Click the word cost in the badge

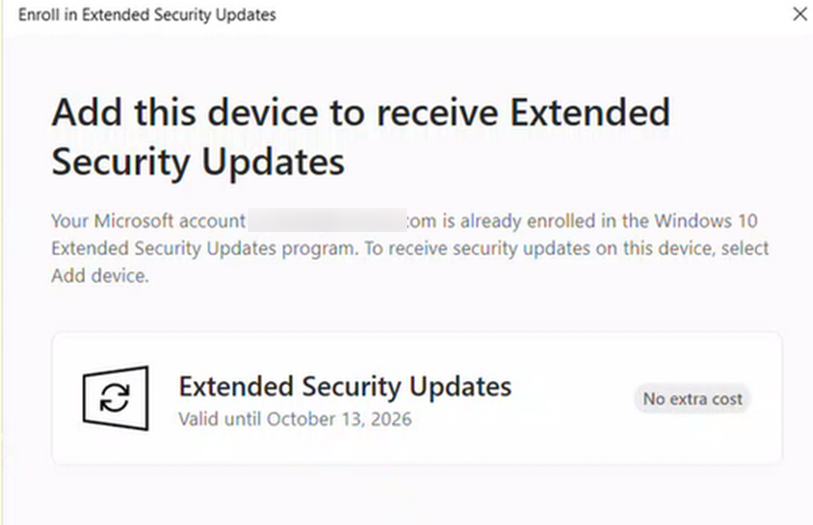726,399
